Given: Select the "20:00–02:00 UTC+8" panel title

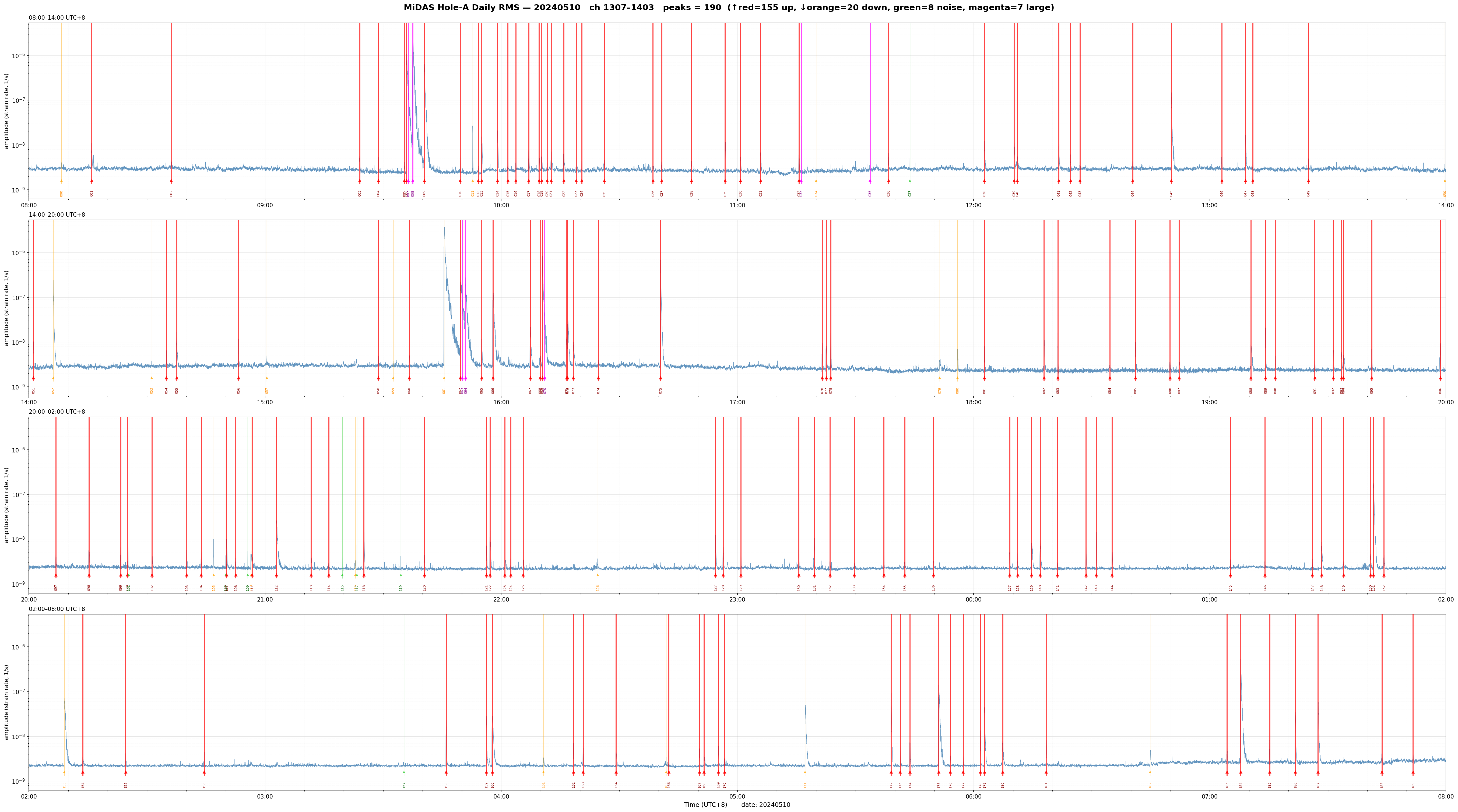Looking at the screenshot, I should pos(57,412).
